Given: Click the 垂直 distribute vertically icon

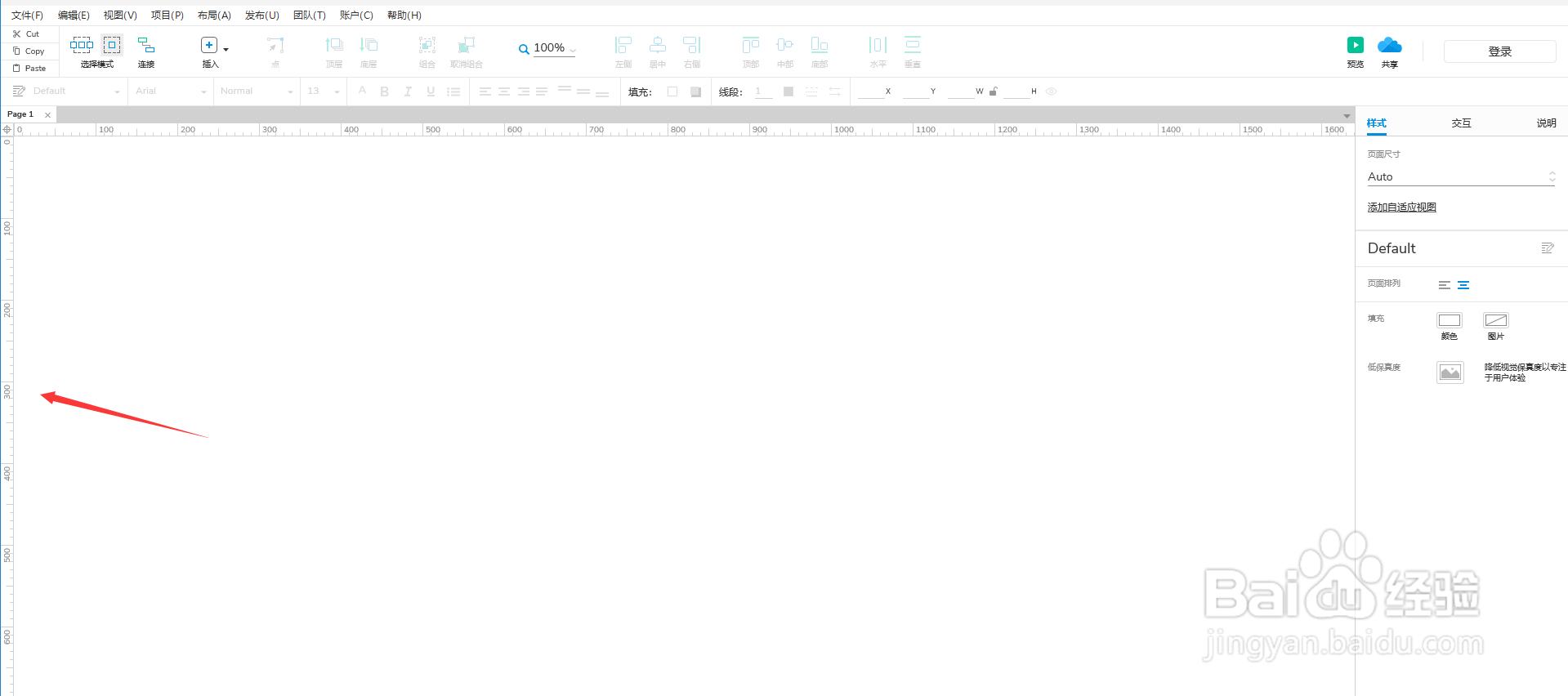Looking at the screenshot, I should [x=913, y=45].
